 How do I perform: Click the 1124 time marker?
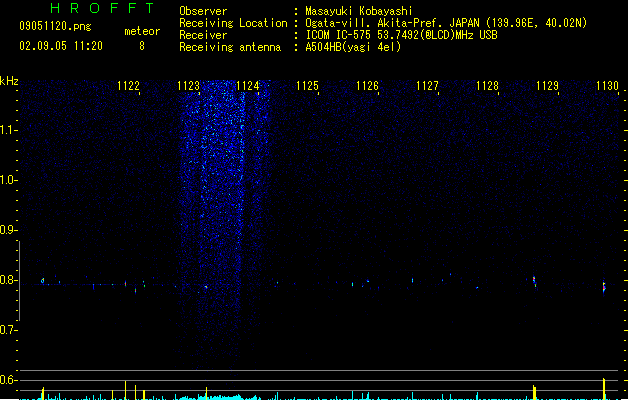pyautogui.click(x=248, y=86)
